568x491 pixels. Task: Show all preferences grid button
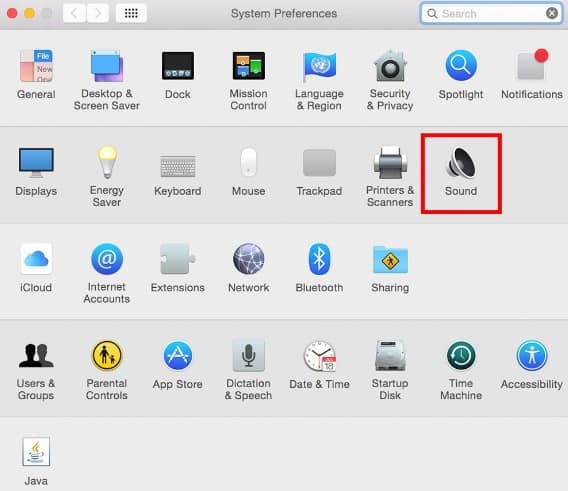[x=131, y=13]
